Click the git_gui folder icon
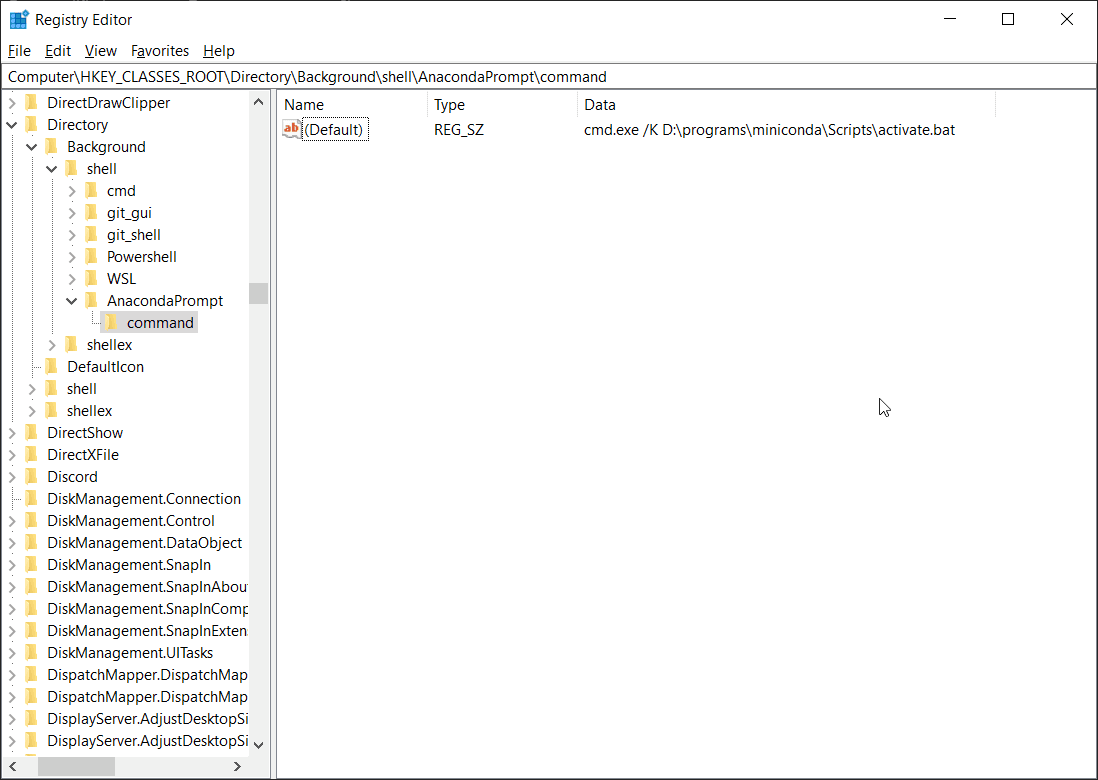 [92, 213]
